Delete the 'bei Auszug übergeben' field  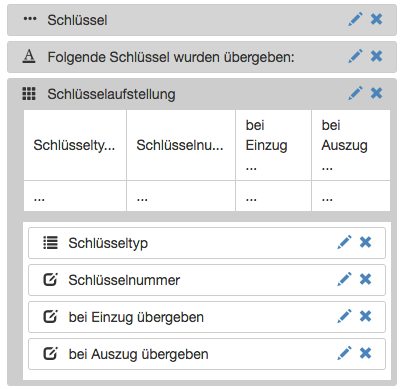(366, 353)
